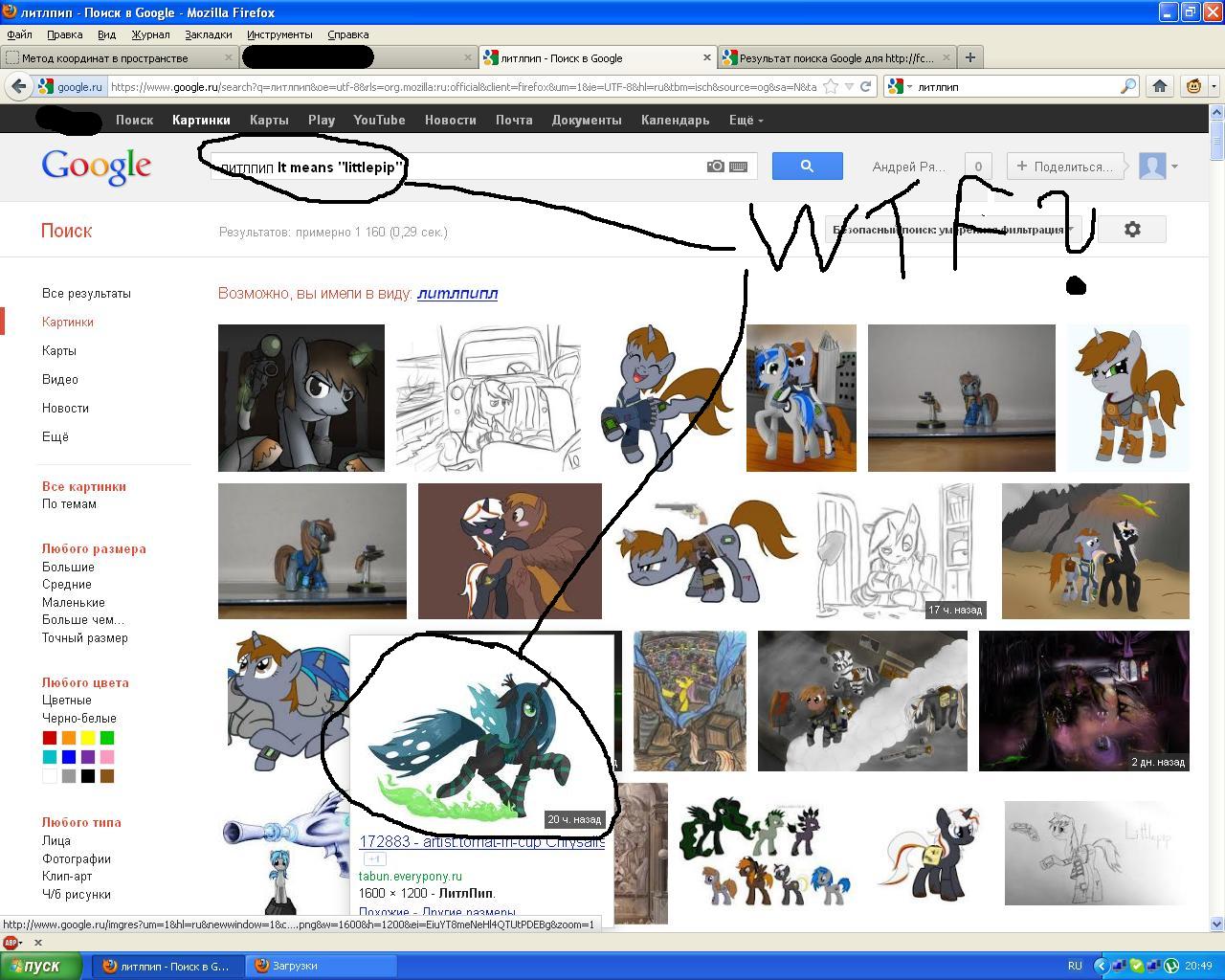Close the 'литлпип - Поиск в Google' tab
Viewport: 1225px width, 980px height.
707,57
